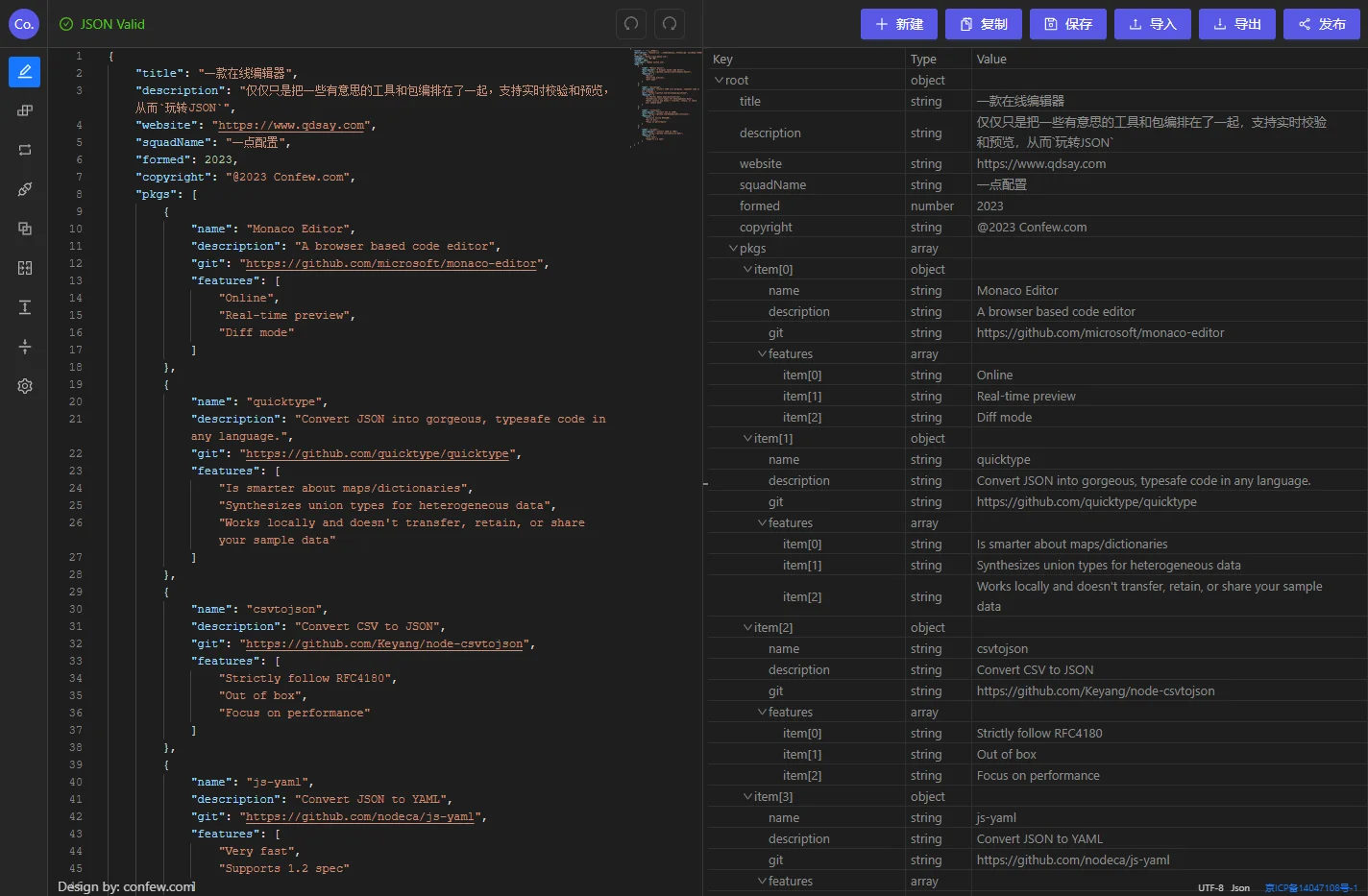Collapse features array of quicktype item
Image resolution: width=1368 pixels, height=896 pixels.
763,522
